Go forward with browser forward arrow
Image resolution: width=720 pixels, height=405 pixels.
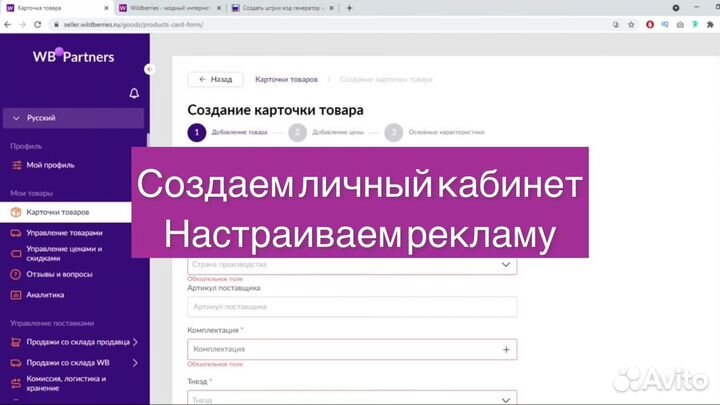tap(22, 24)
